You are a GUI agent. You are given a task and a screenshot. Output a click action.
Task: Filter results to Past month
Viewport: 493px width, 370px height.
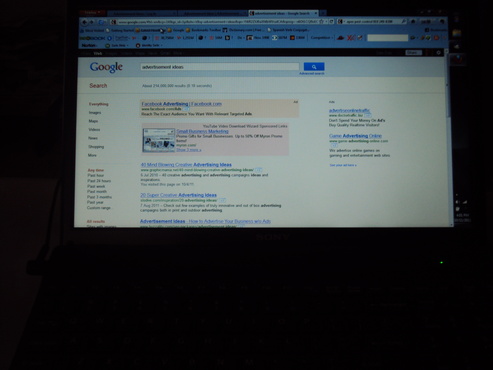(x=97, y=192)
